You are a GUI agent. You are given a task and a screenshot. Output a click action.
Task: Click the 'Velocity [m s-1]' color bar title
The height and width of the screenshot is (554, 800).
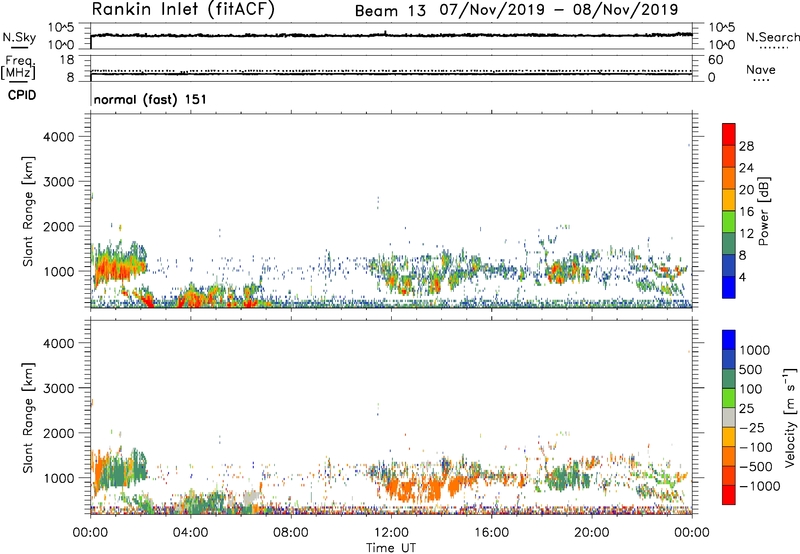(x=790, y=417)
